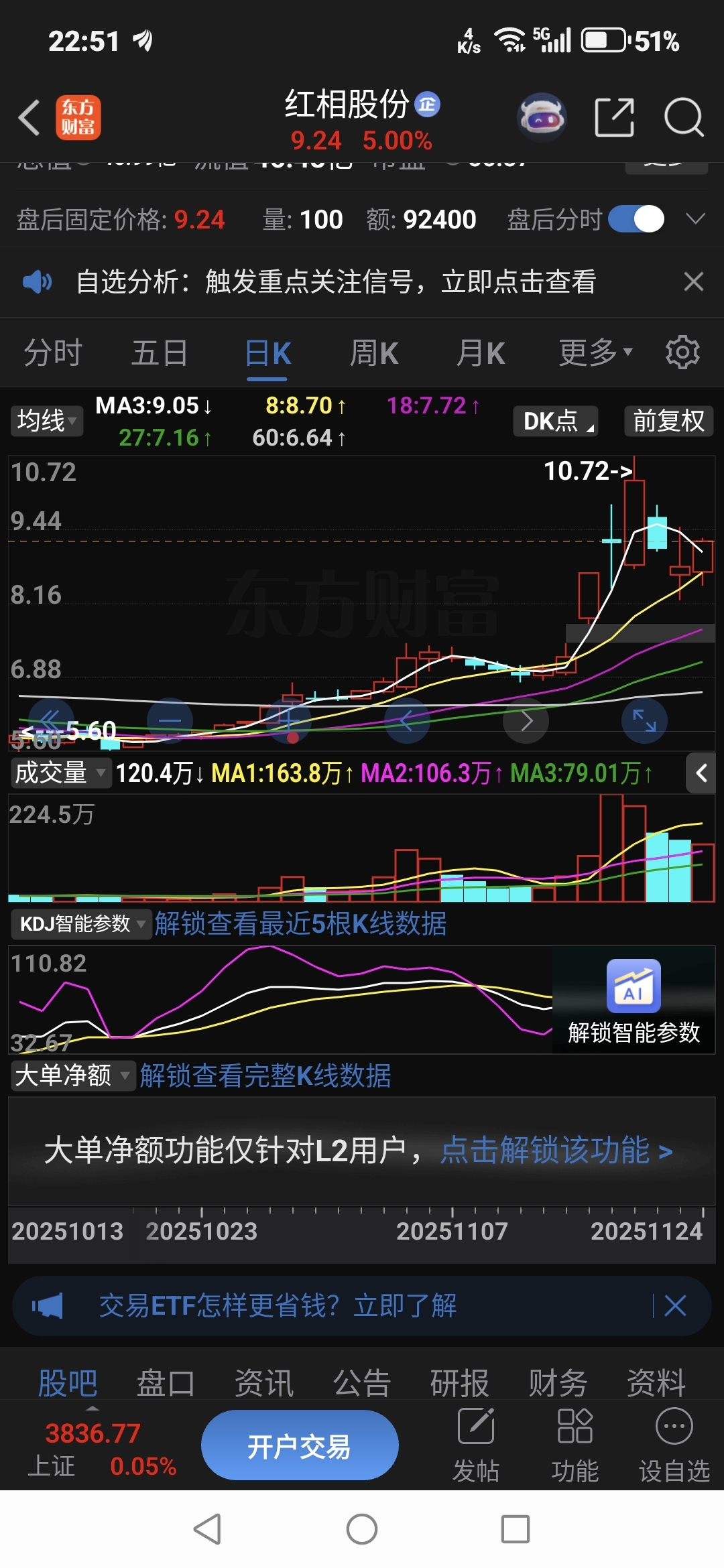Screen dimensions: 724x1568
Task: Tap Android back navigation button
Action: tap(207, 1529)
